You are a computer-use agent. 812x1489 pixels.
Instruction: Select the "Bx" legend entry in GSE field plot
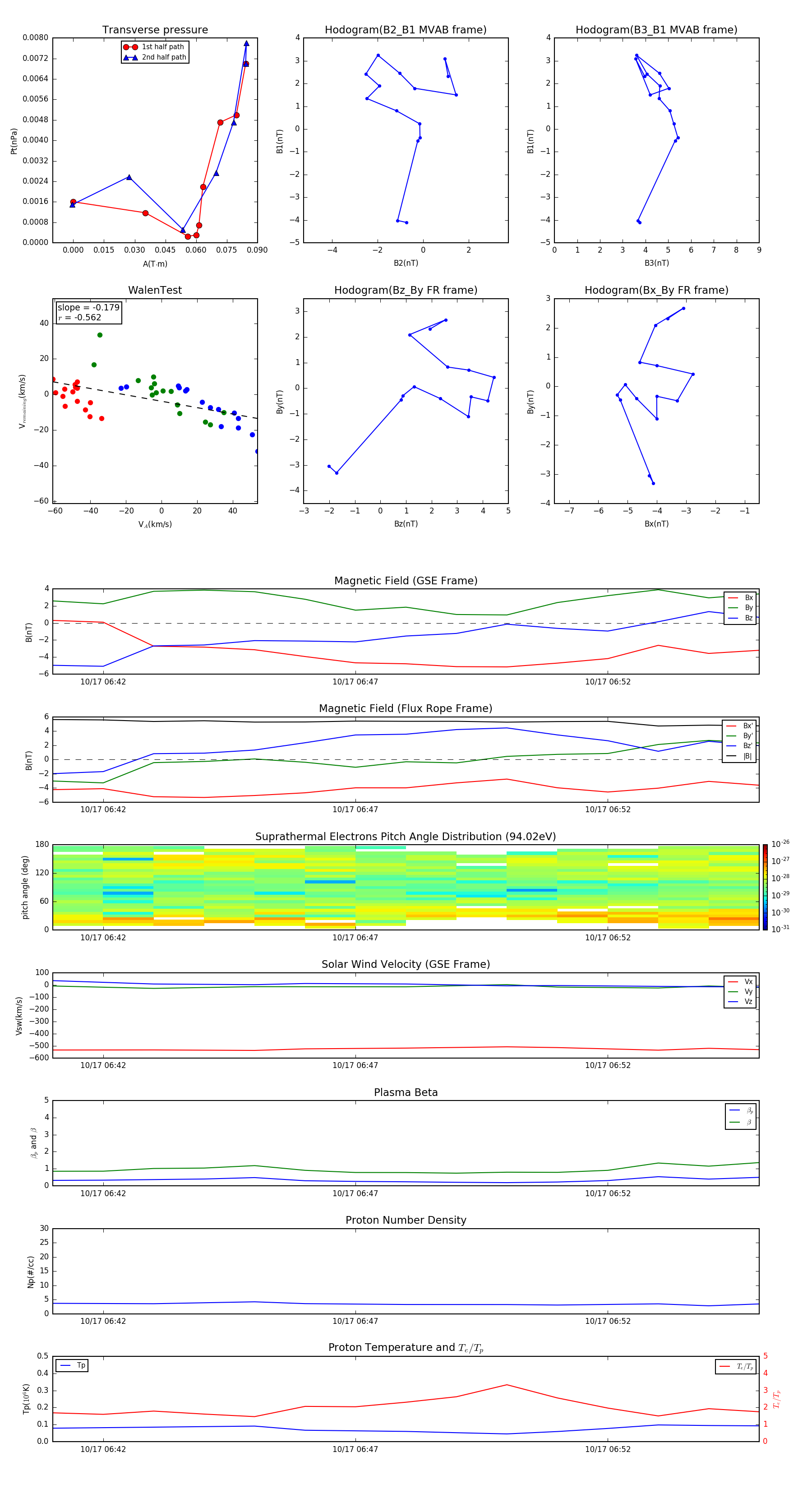click(x=741, y=598)
